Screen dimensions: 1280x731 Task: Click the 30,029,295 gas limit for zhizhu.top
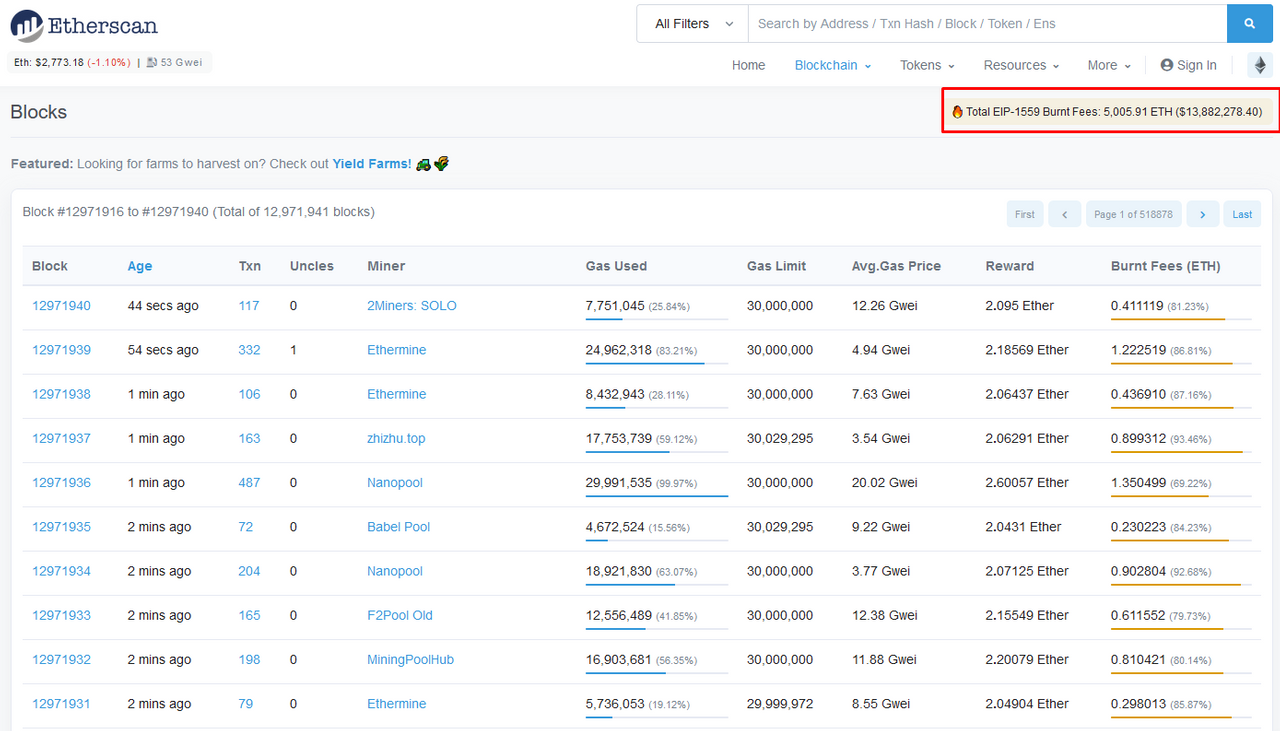coord(780,438)
